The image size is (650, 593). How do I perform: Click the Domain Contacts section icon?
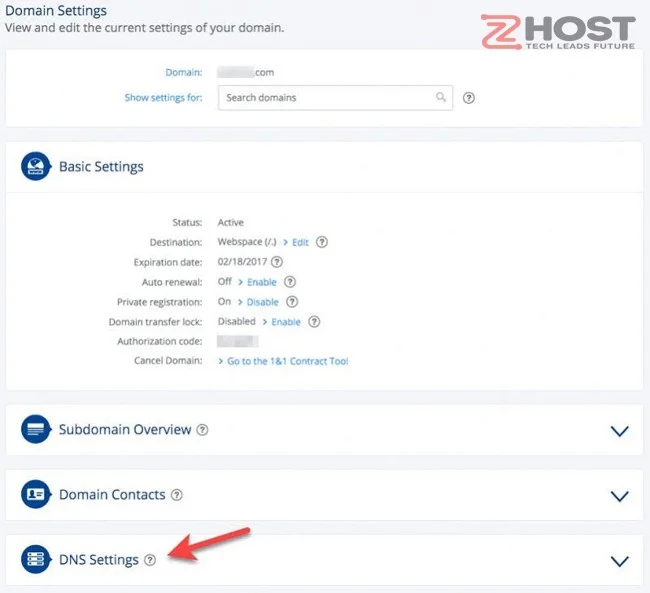click(36, 495)
